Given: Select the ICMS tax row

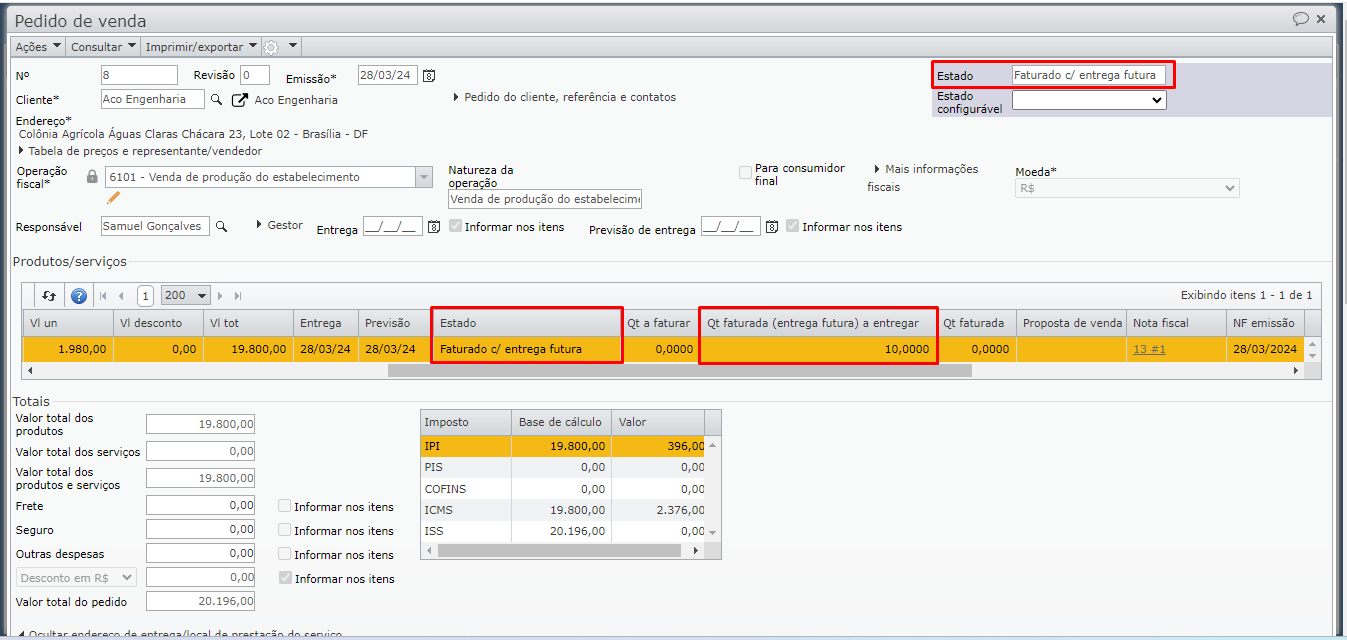Looking at the screenshot, I should [562, 510].
